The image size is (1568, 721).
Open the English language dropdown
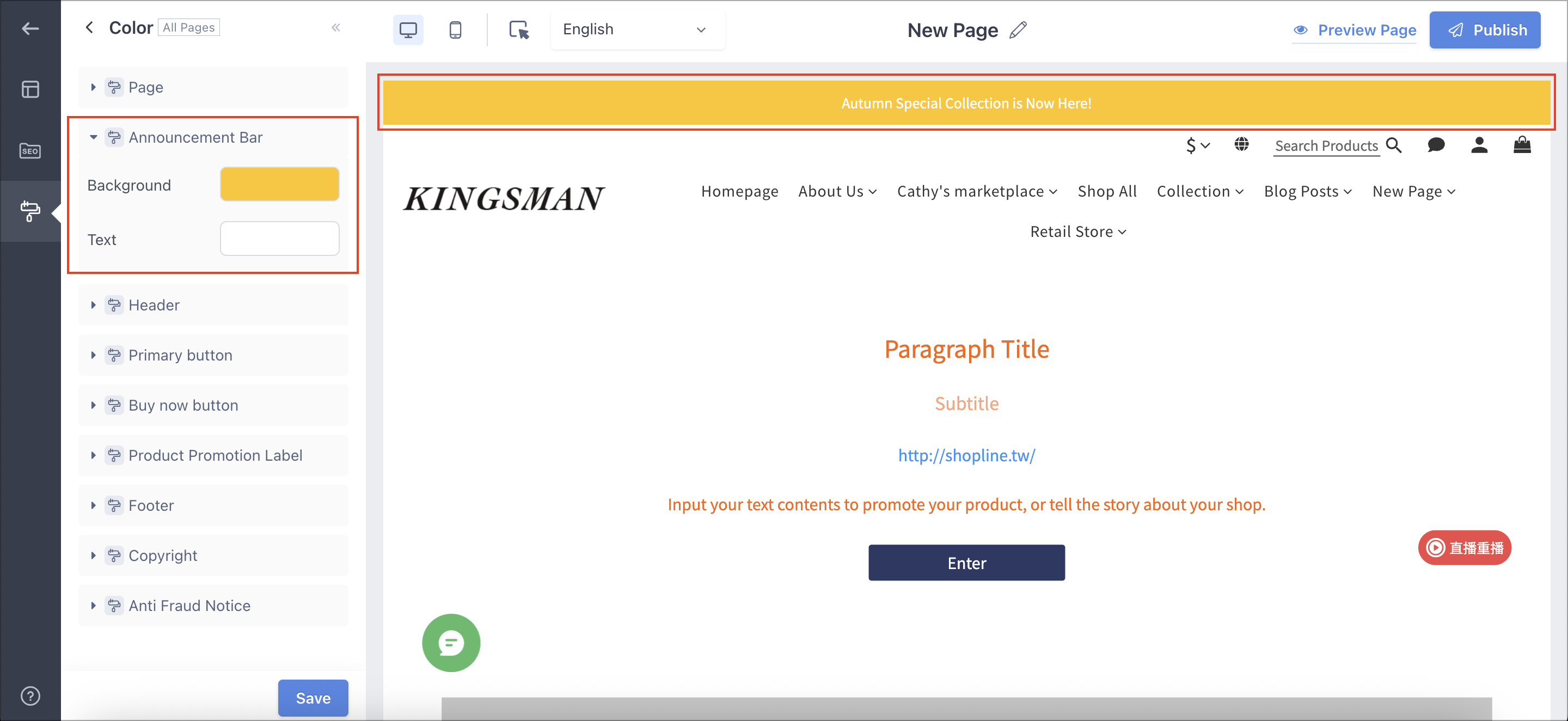(638, 29)
